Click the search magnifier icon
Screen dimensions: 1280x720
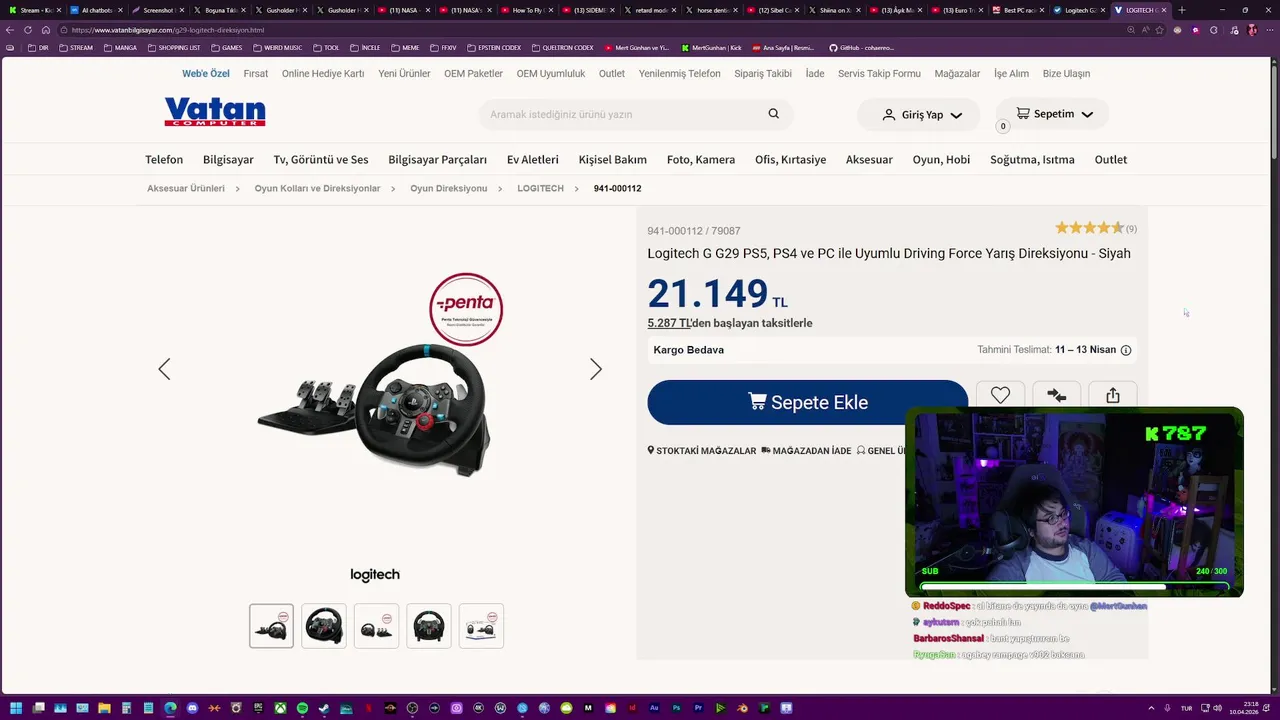coord(773,114)
